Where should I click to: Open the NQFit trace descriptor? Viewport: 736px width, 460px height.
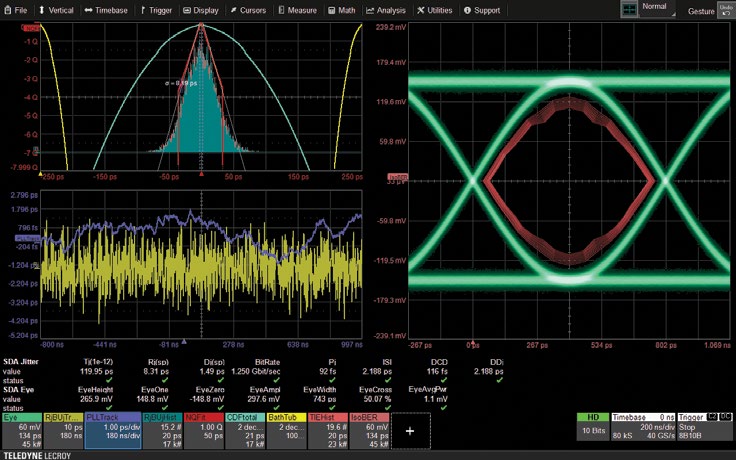pos(205,429)
